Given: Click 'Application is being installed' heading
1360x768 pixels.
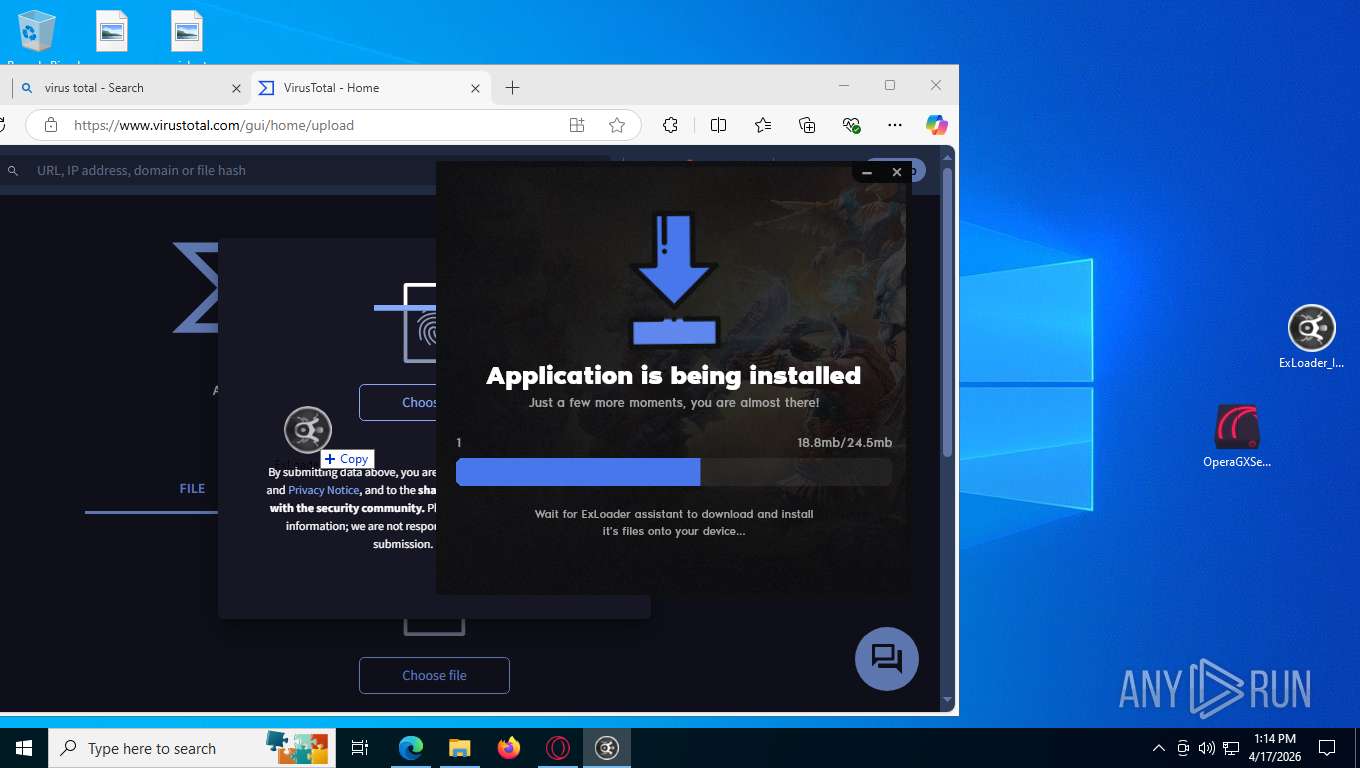Looking at the screenshot, I should [x=673, y=376].
